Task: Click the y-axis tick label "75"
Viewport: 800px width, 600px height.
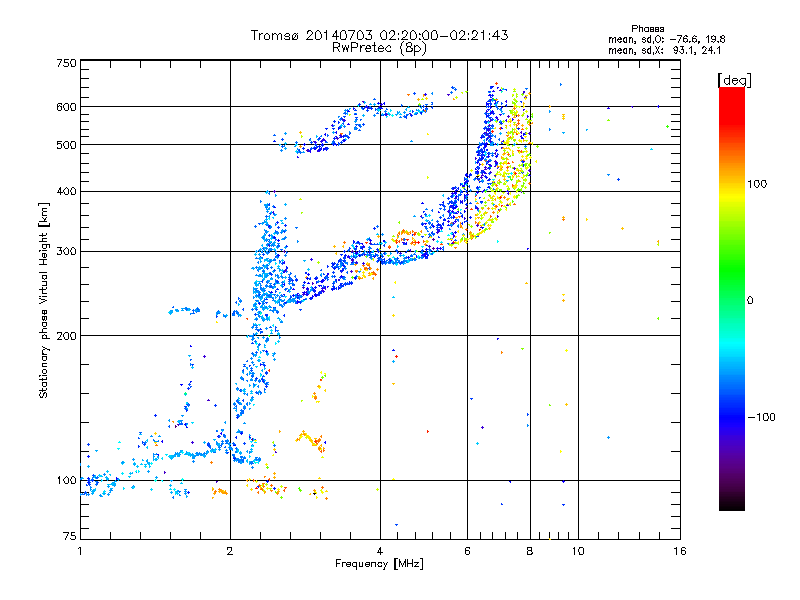Action: pos(70,536)
